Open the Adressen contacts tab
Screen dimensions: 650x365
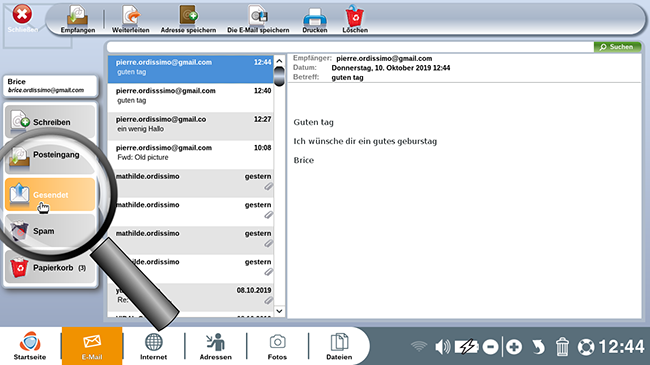pos(216,346)
